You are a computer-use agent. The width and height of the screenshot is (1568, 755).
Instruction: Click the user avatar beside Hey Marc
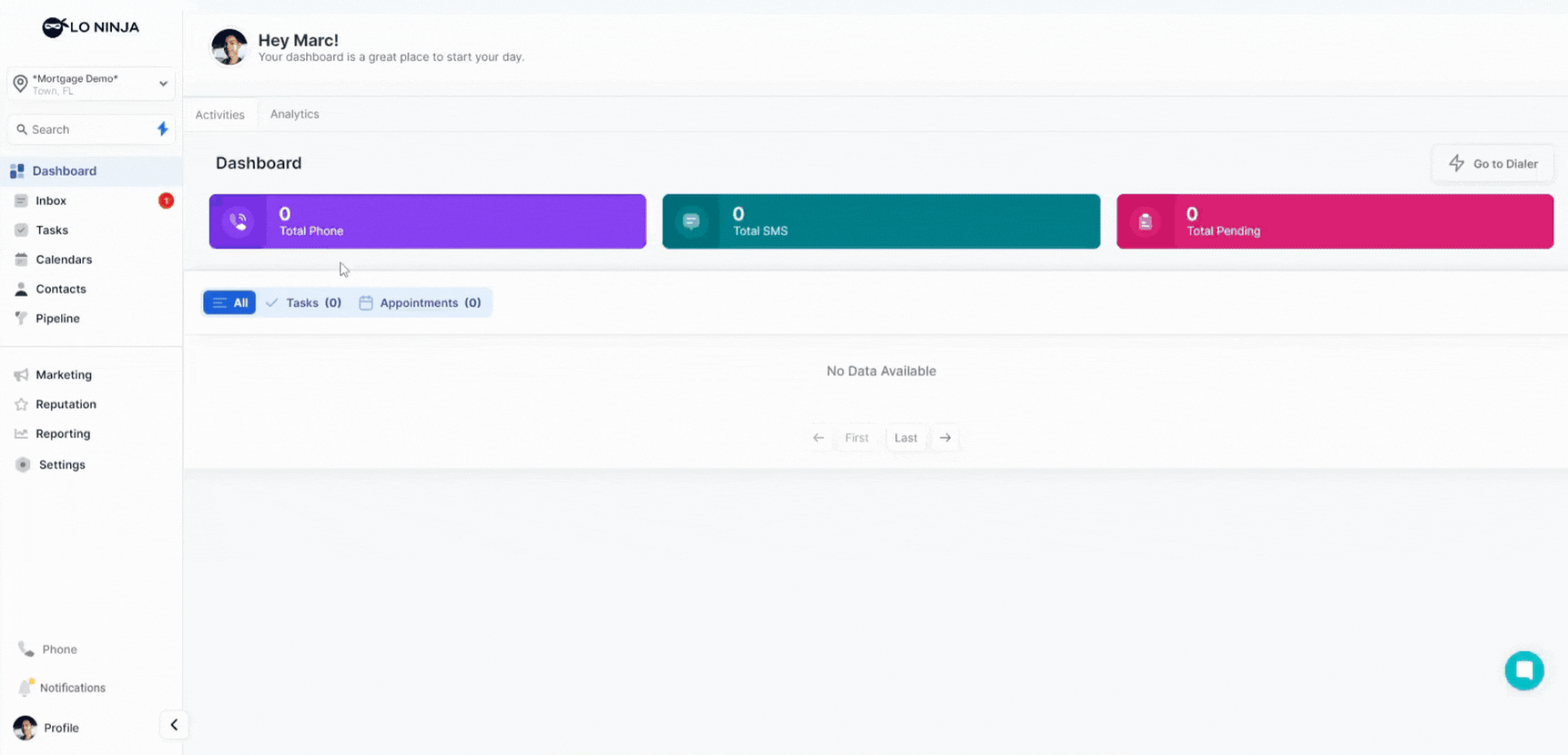pyautogui.click(x=229, y=47)
